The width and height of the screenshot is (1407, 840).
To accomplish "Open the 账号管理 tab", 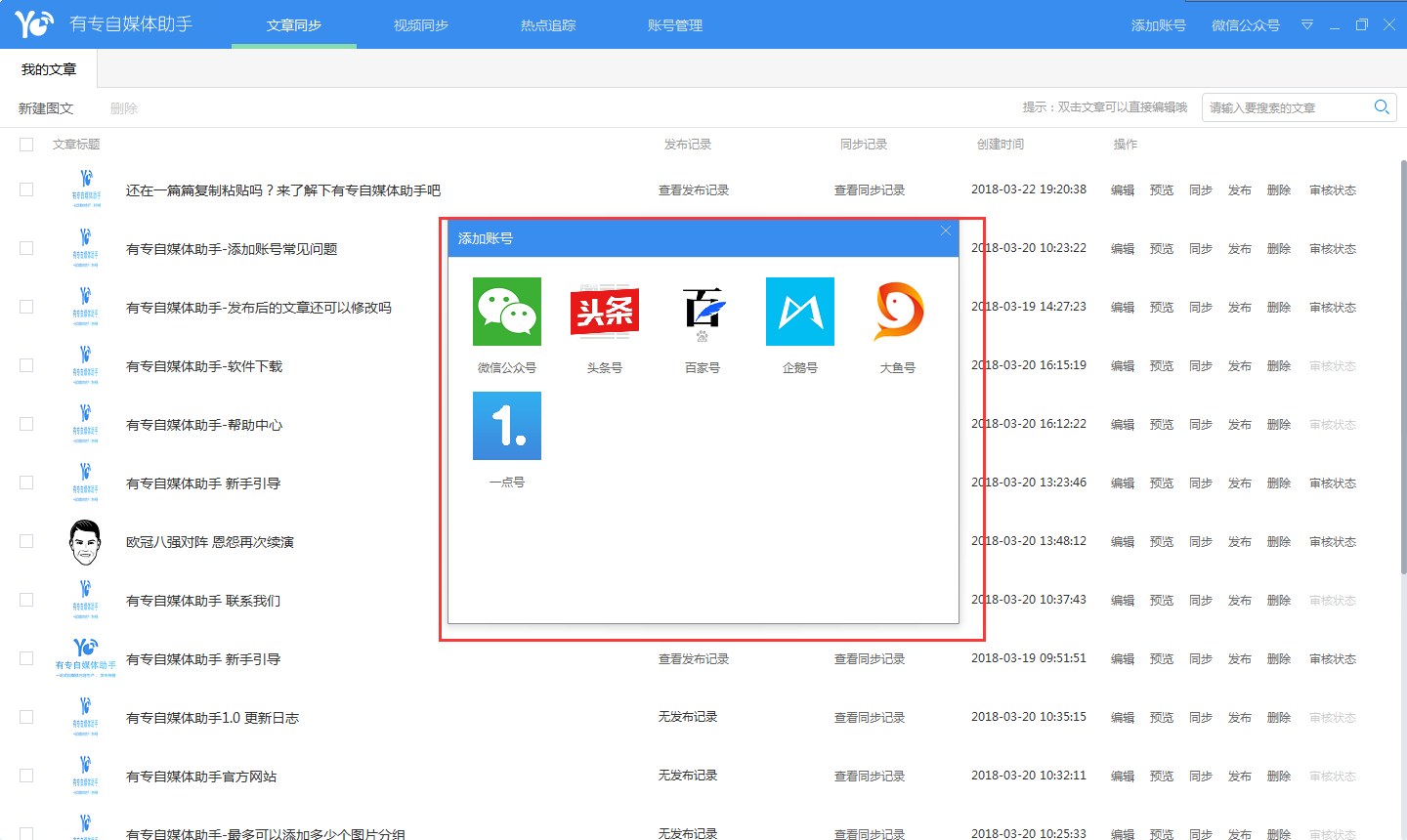I will pos(675,25).
